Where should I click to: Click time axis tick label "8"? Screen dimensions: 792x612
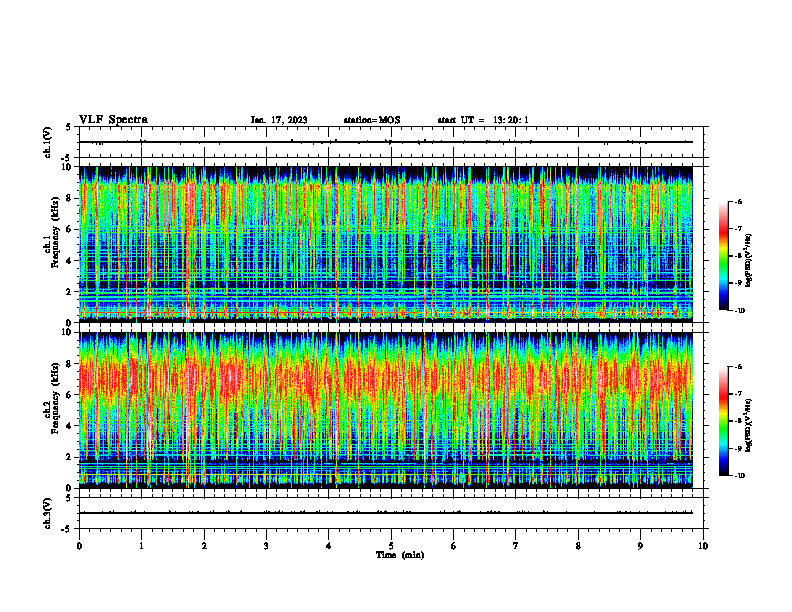[578, 546]
